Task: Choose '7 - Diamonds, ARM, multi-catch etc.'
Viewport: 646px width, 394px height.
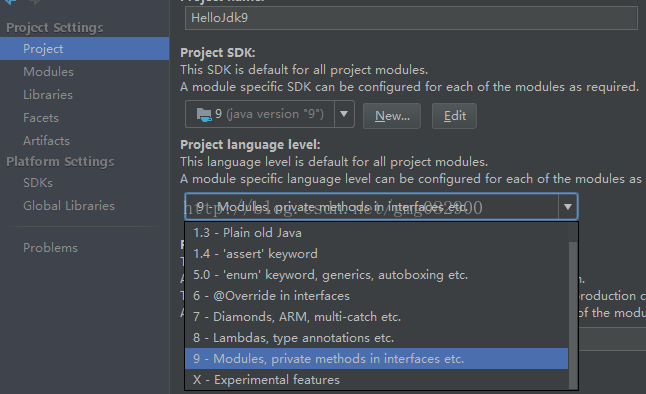Action: [377, 317]
